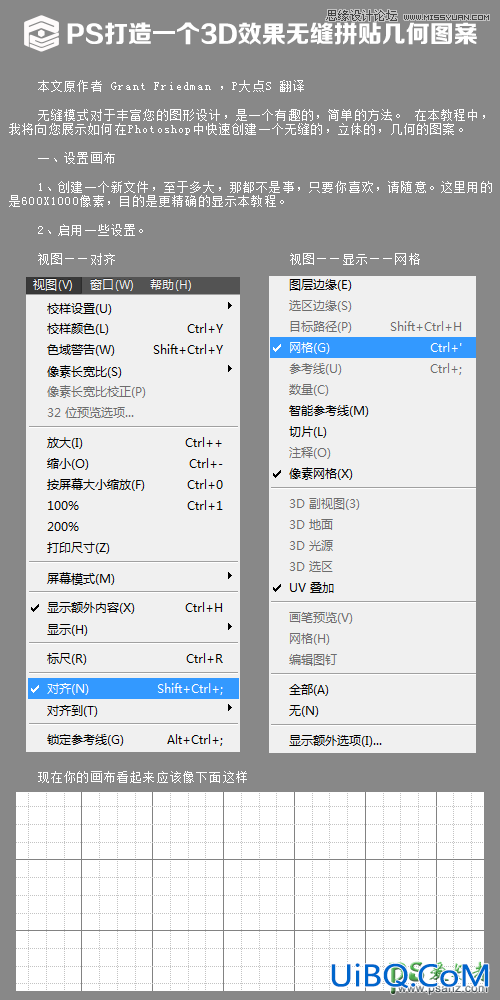Click 目标路径(P) entry
The width and height of the screenshot is (500, 1000).
pyautogui.click(x=373, y=327)
